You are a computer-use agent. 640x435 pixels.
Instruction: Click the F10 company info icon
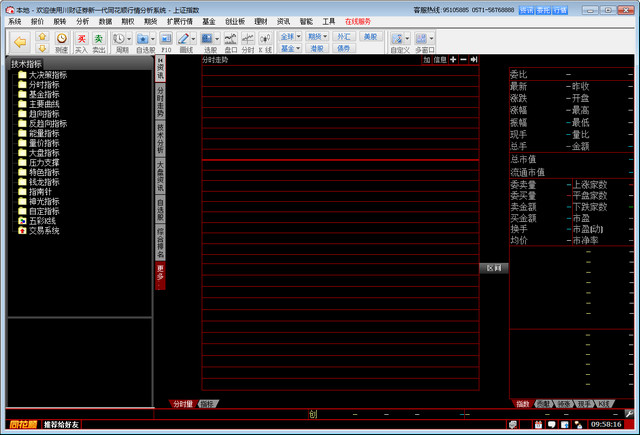pyautogui.click(x=166, y=42)
